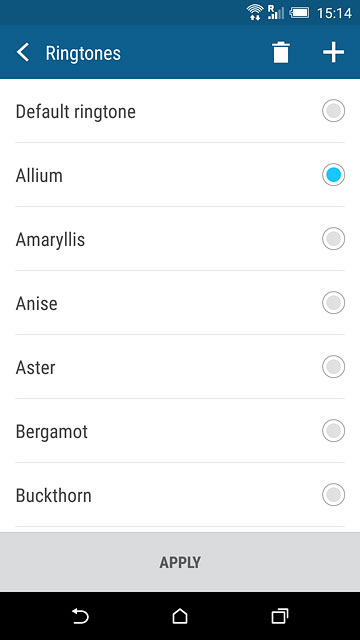
Task: Tap the Wi-Fi status icon
Action: pos(255,12)
